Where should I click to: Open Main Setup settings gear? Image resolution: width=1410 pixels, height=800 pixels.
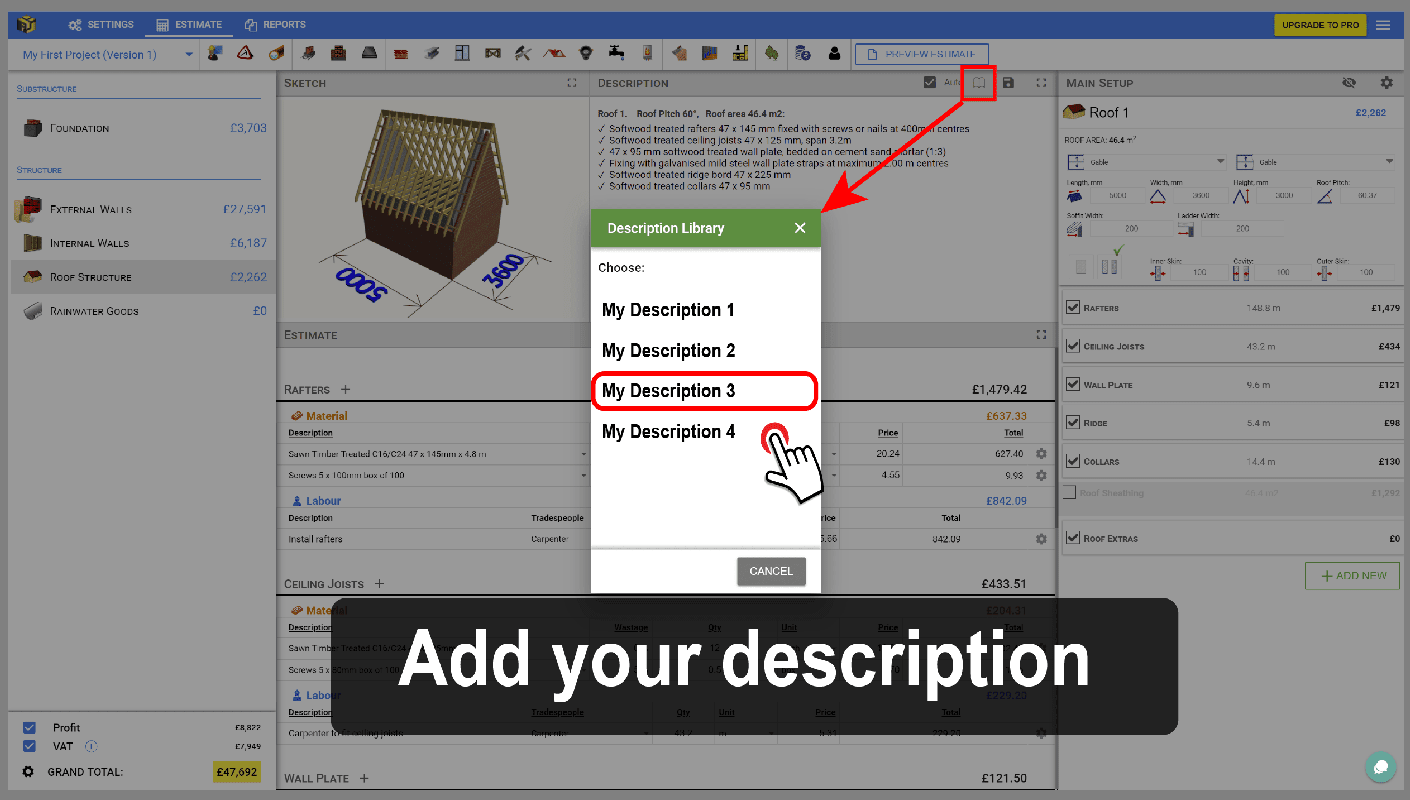pos(1386,83)
